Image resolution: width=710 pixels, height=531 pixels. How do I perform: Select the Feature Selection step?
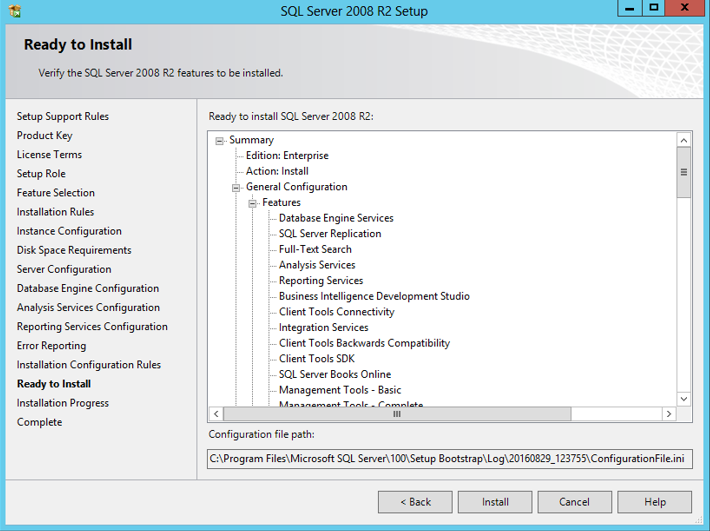pyautogui.click(x=56, y=193)
